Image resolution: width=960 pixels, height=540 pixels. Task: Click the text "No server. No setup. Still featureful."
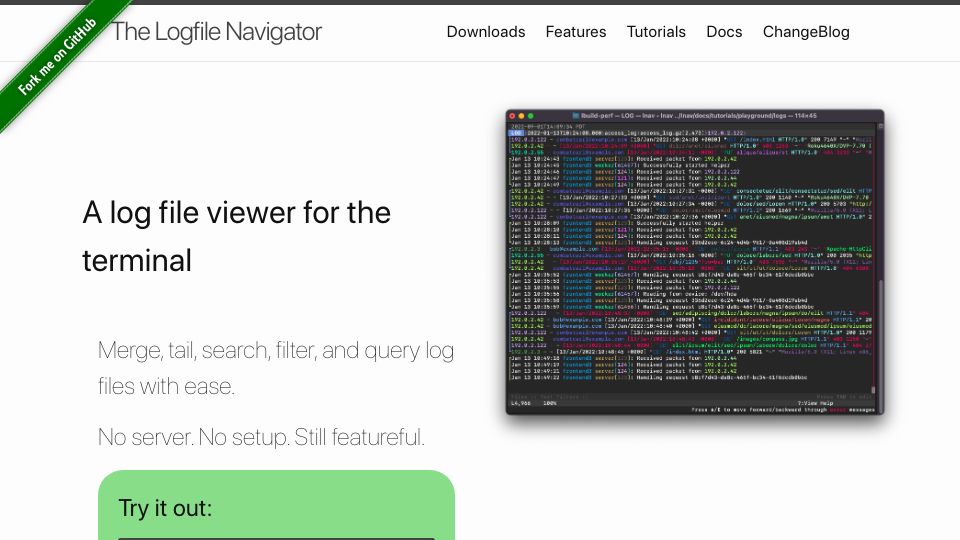coord(261,437)
